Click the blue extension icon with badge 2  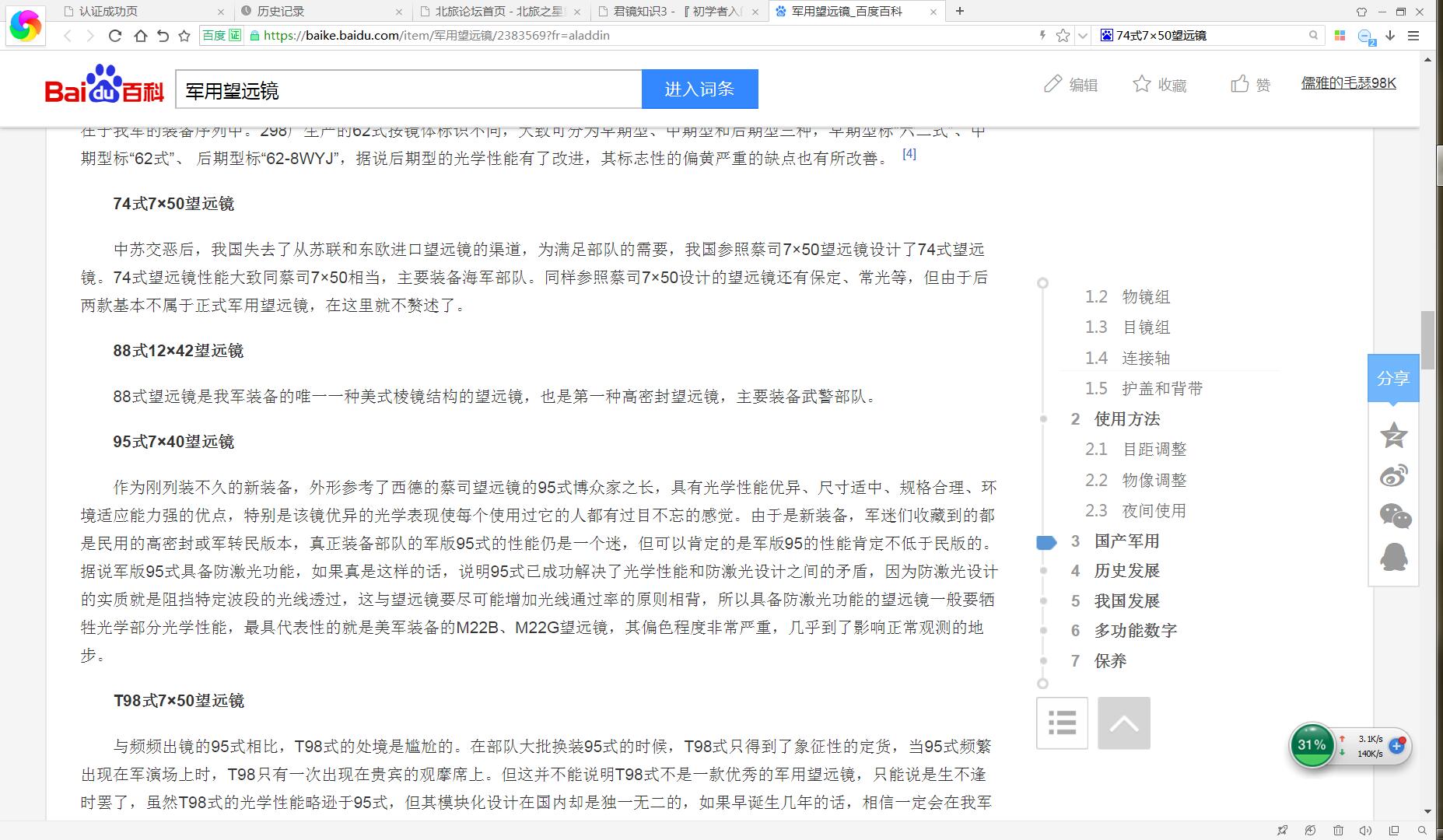click(1365, 37)
